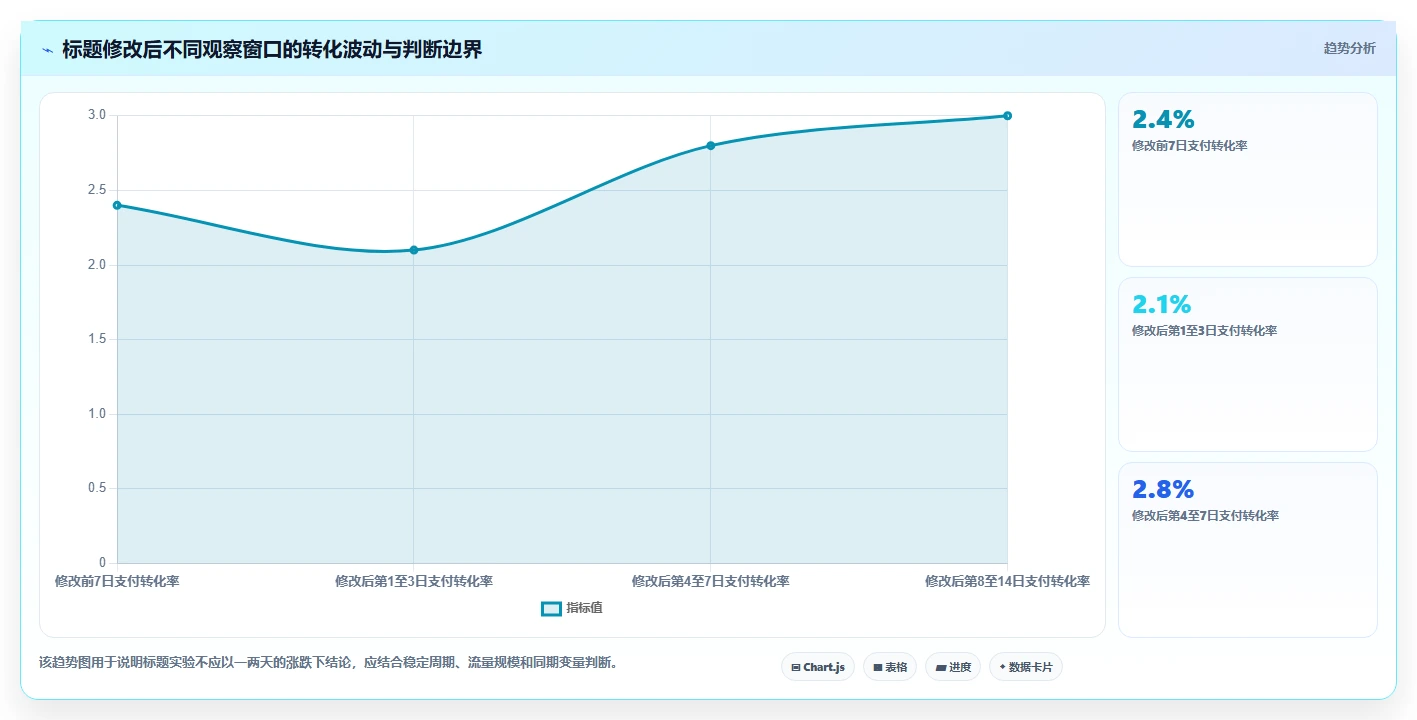The image size is (1417, 720).
Task: Select the 表格 tag chip
Action: pos(890,667)
